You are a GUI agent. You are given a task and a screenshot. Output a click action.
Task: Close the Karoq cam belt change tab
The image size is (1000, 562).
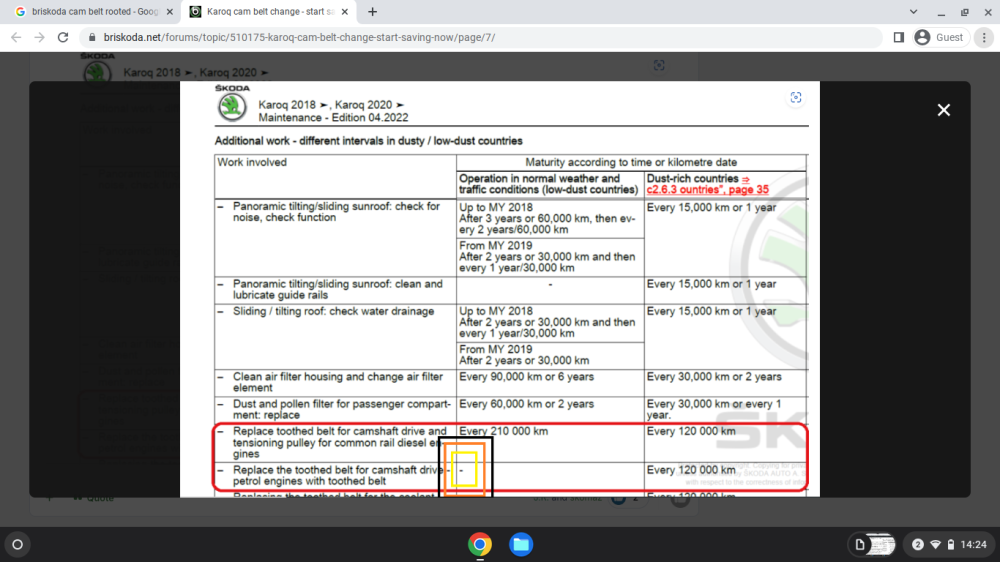coord(344,11)
